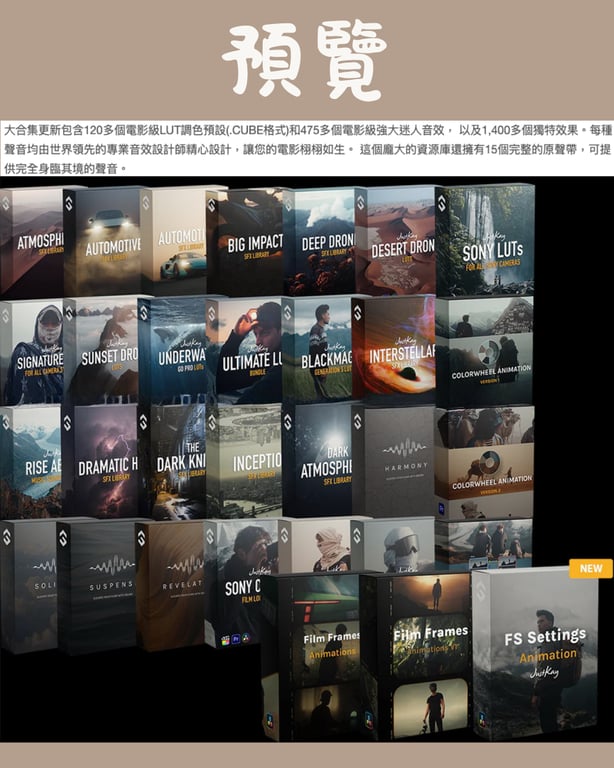Choose the brown Revelation soundtrack box
This screenshot has height=768, width=614.
(169, 586)
